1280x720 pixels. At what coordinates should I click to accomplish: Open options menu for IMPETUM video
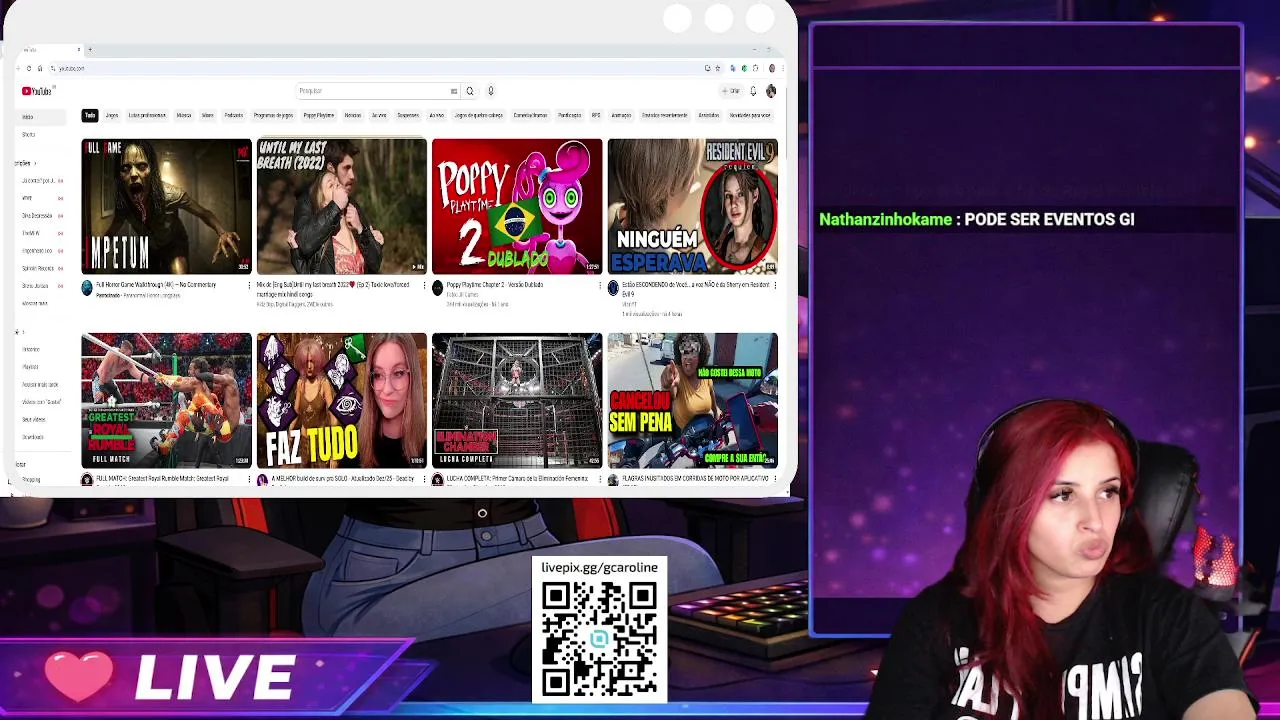[x=249, y=286]
